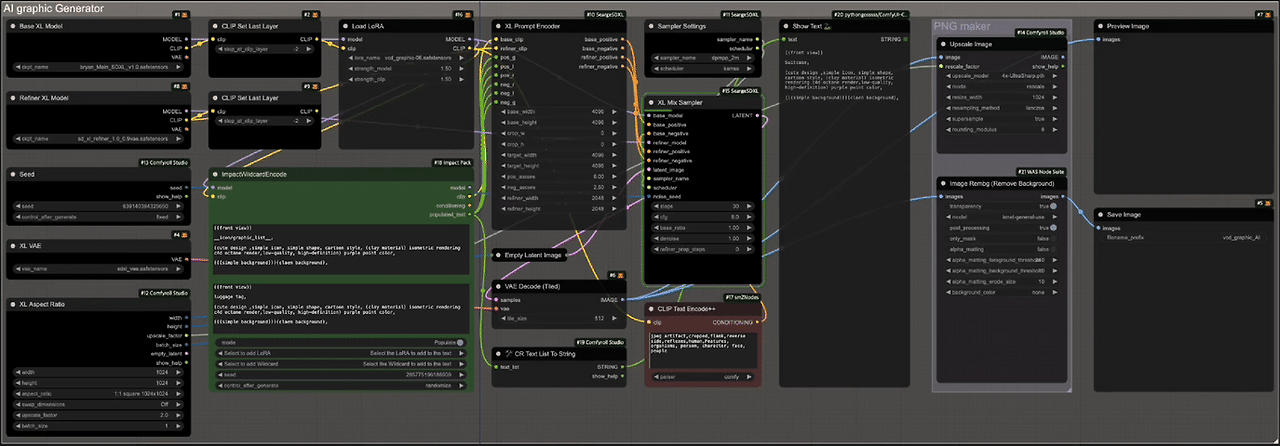Open upscale_model dropdown in Upscale Image

click(1001, 76)
